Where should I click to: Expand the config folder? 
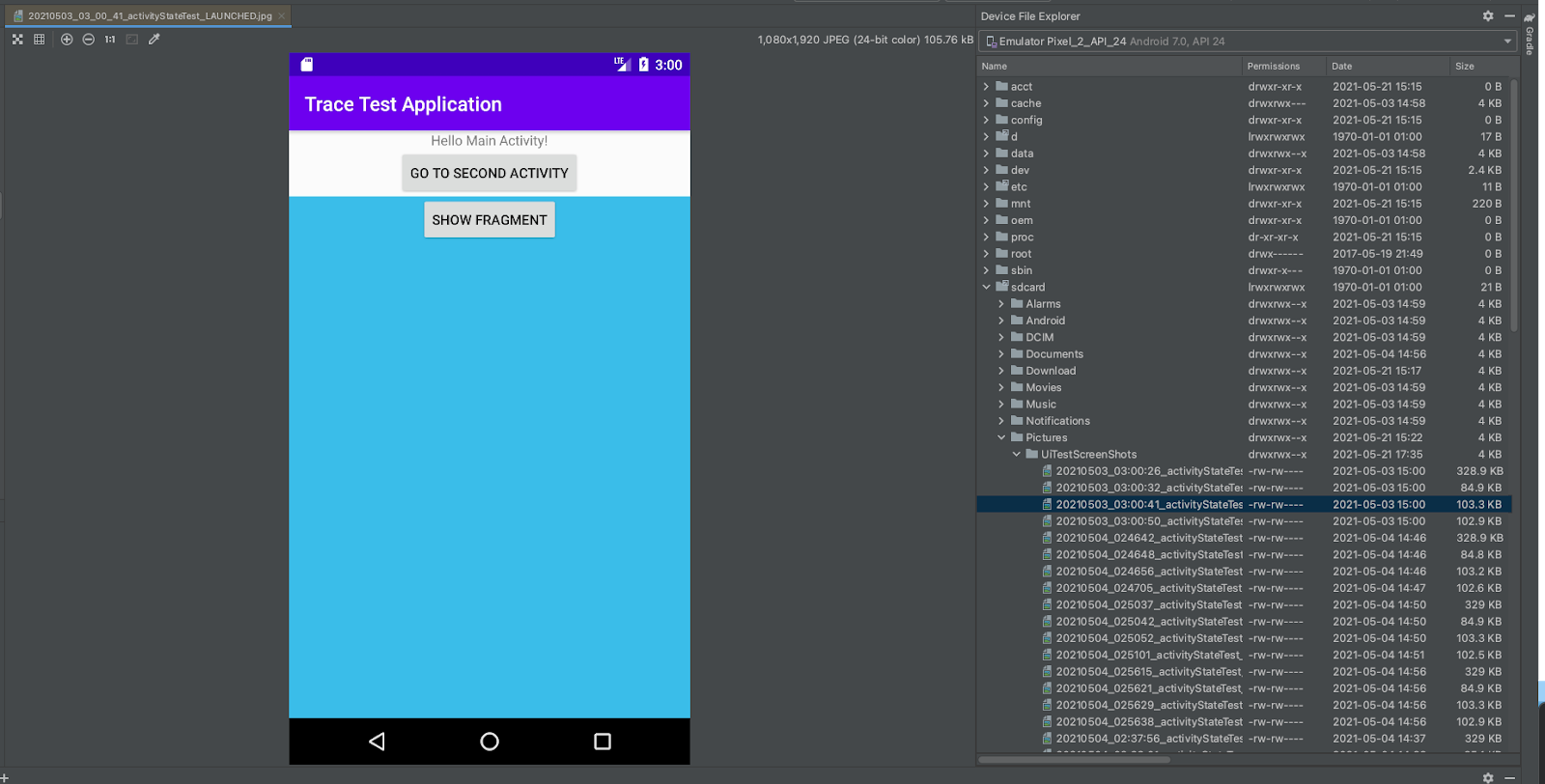[x=986, y=120]
